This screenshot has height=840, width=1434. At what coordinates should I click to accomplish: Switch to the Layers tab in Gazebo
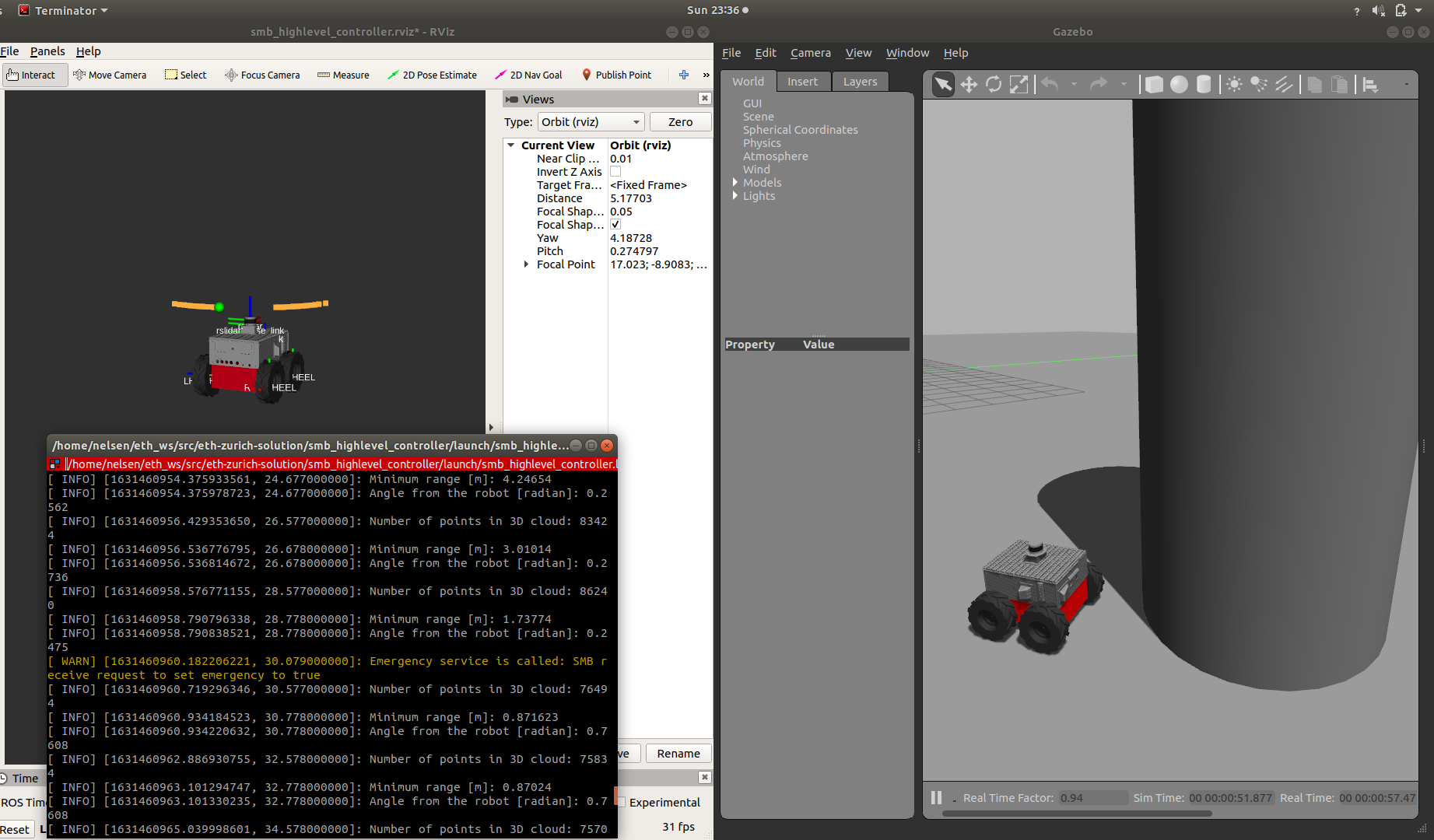[x=860, y=82]
